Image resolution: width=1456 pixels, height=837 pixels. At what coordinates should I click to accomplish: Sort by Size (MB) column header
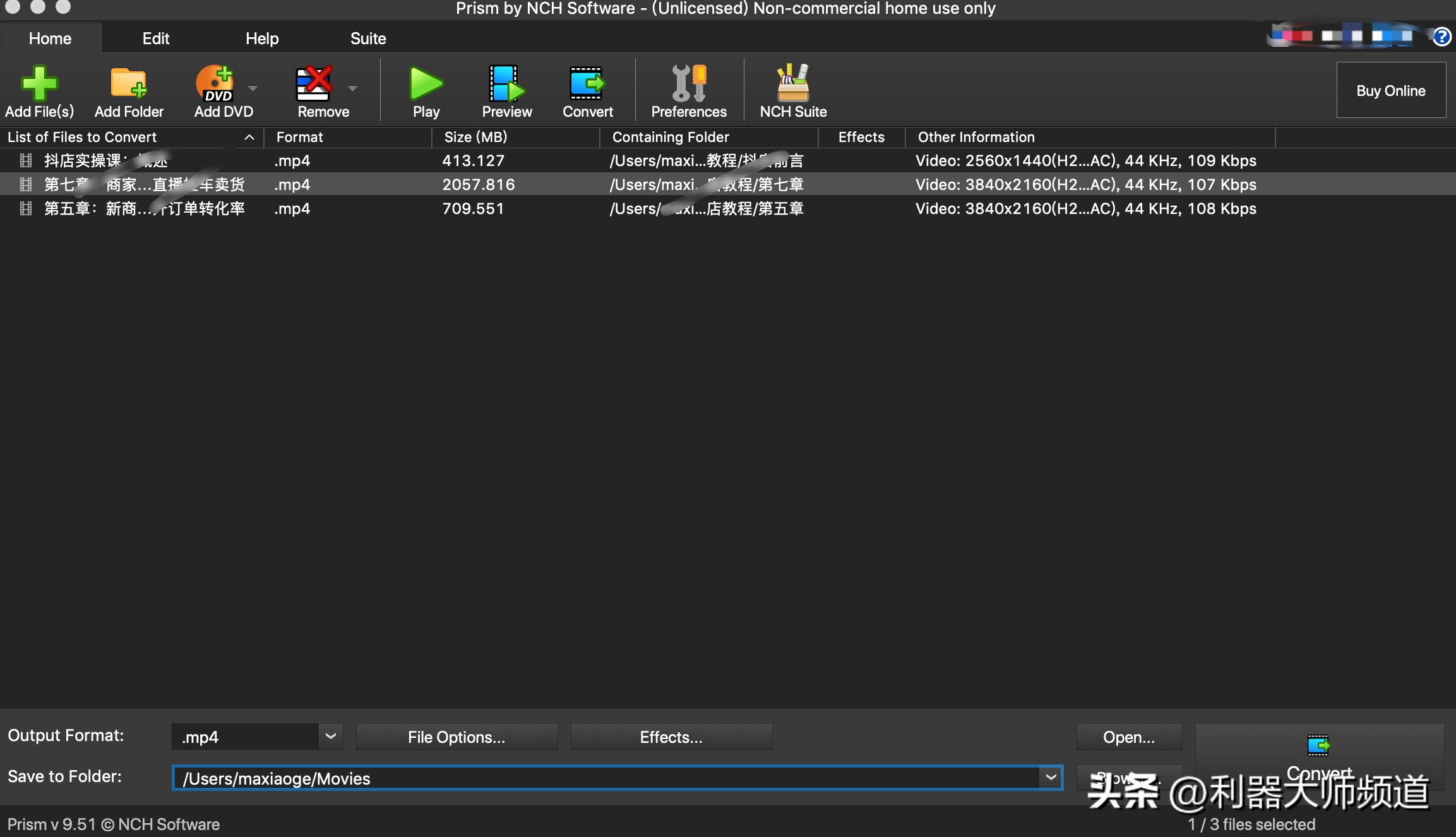tap(475, 137)
